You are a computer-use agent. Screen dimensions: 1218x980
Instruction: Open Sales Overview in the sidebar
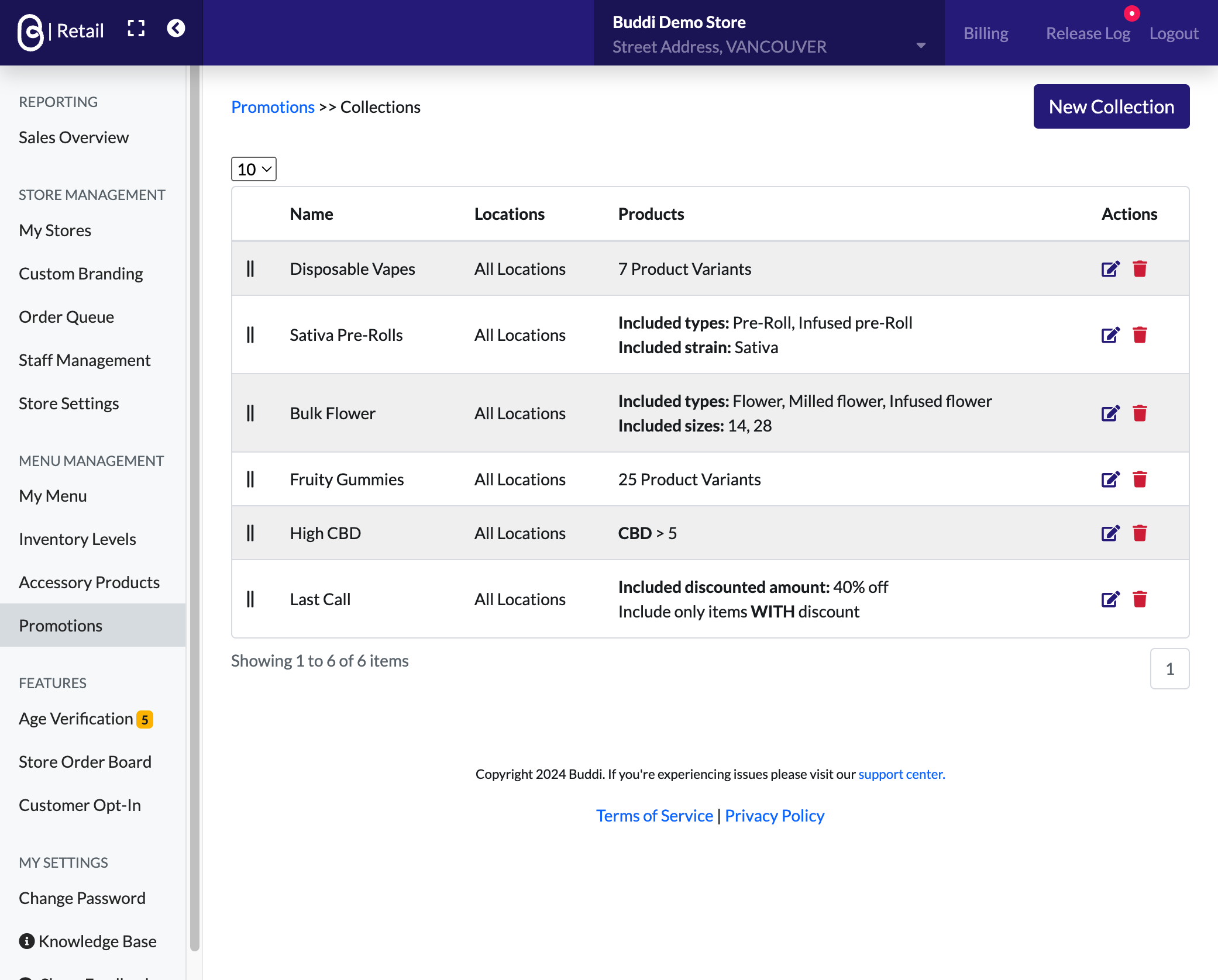74,137
